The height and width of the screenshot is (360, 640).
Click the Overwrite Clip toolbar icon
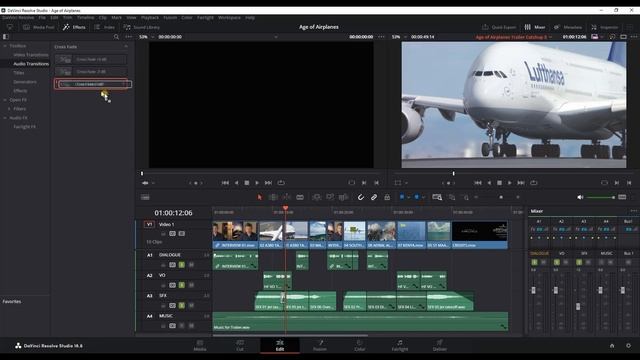point(330,197)
